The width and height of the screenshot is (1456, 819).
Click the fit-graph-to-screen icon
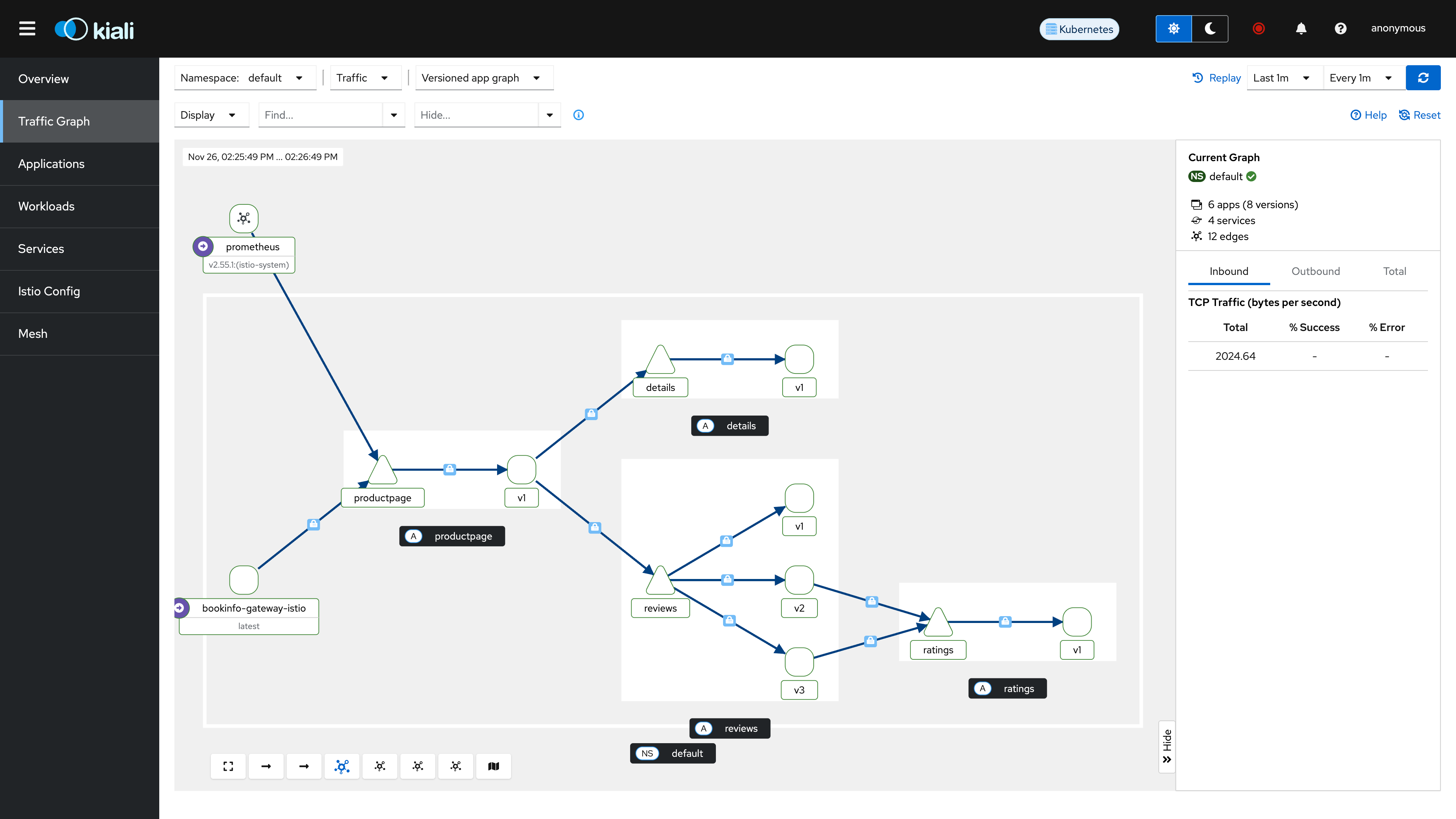pos(228,766)
